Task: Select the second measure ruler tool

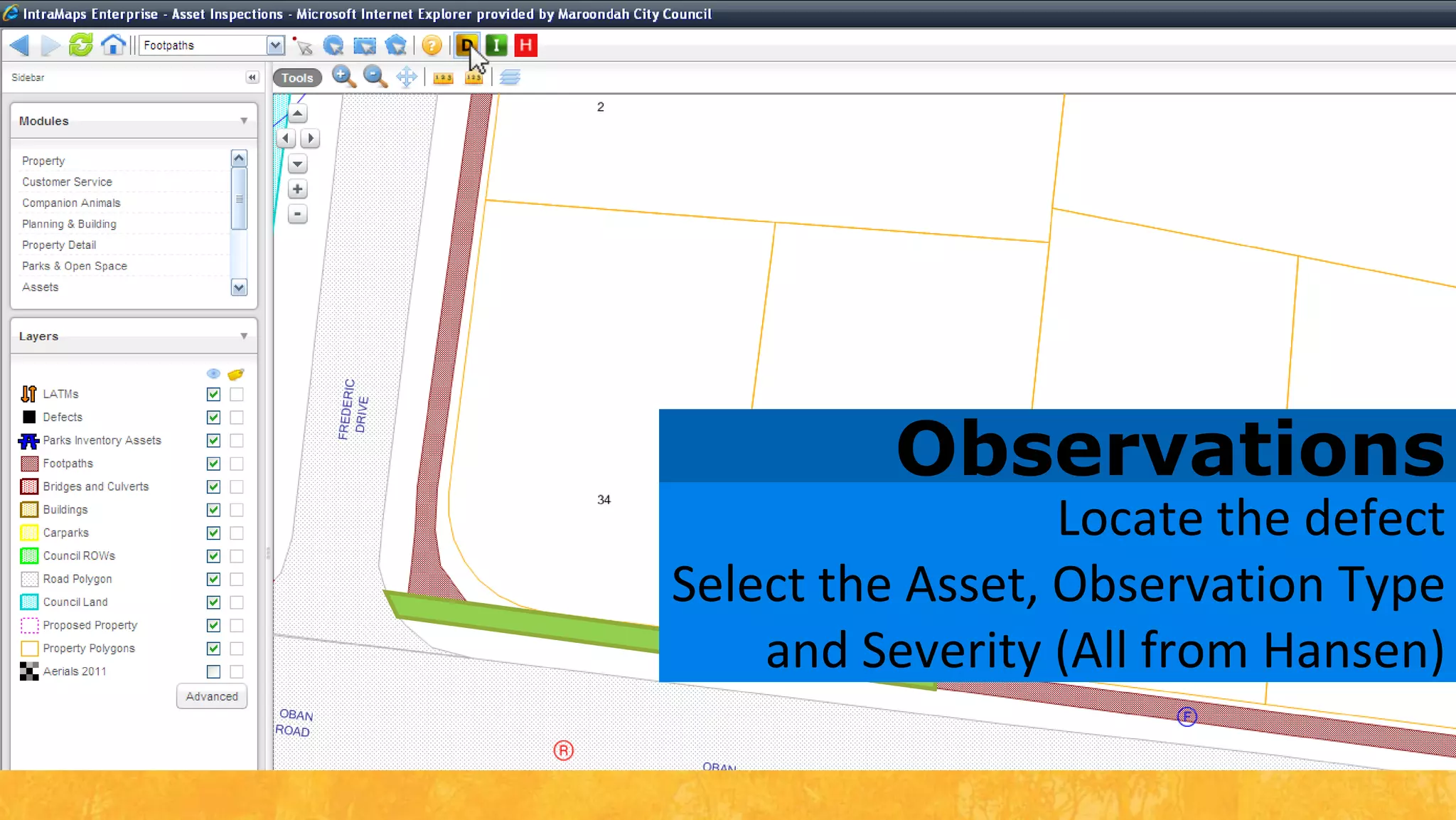Action: point(474,78)
